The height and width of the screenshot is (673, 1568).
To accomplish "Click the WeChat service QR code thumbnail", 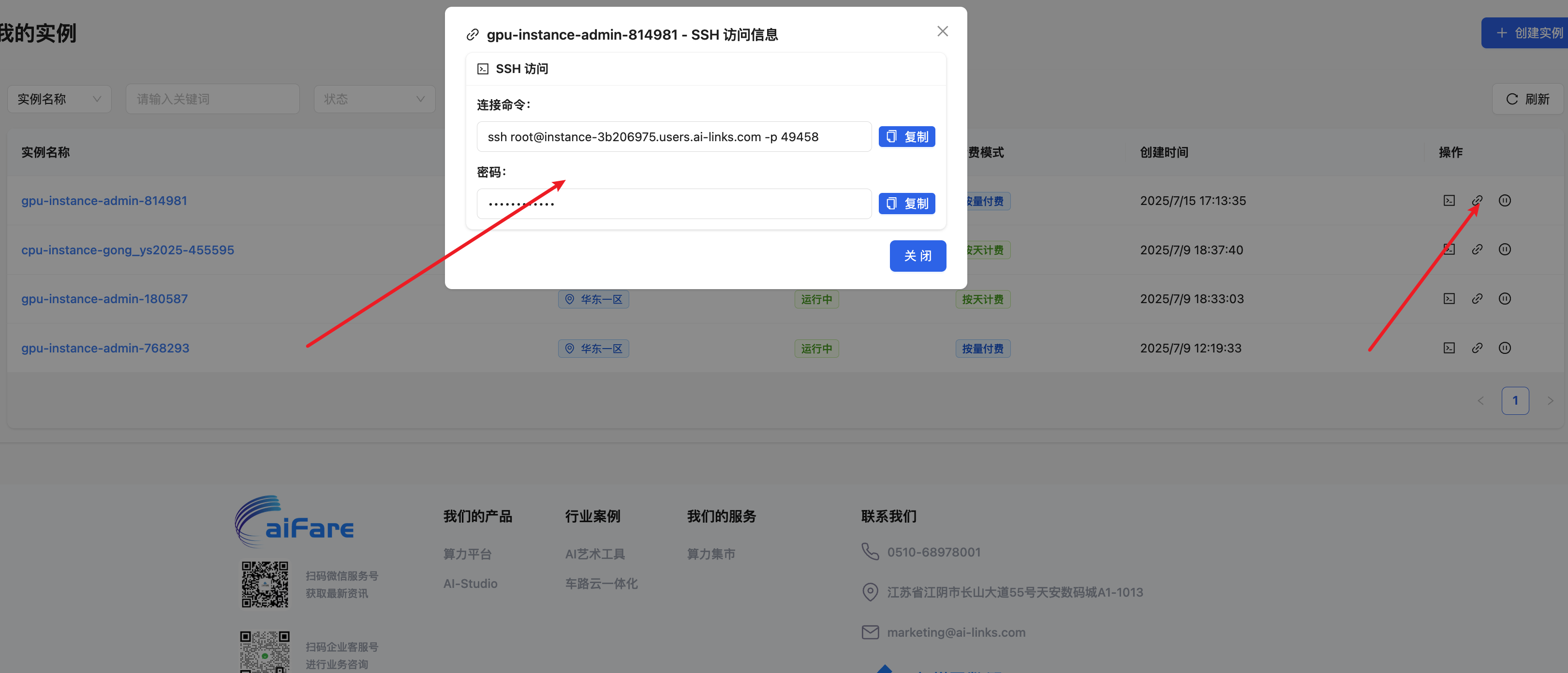I will click(265, 584).
